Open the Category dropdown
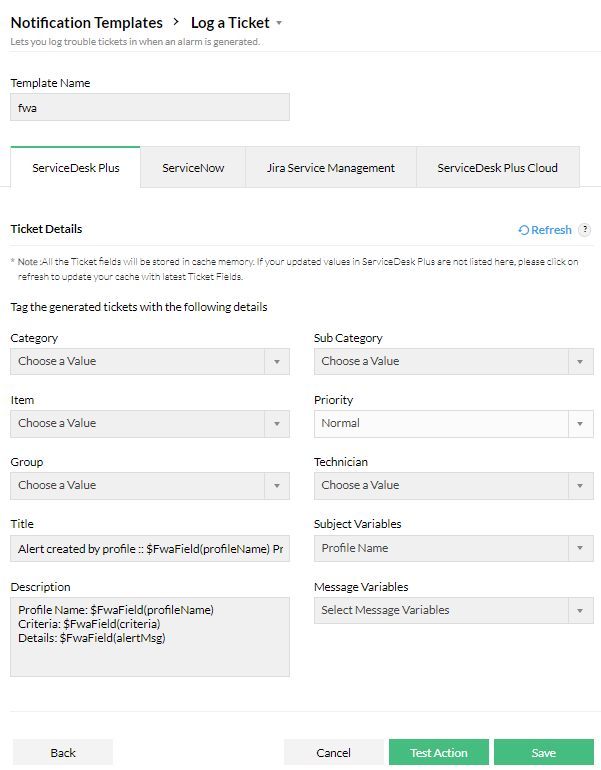The height and width of the screenshot is (770, 601). 150,361
